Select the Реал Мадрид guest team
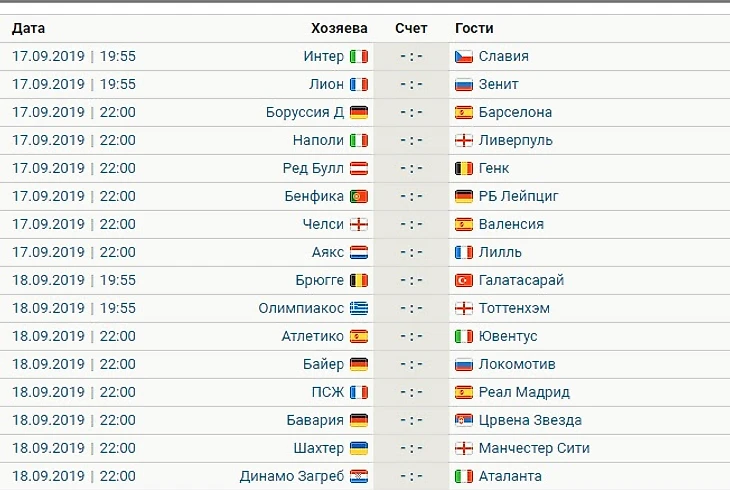Screen dimensions: 730x490 pyautogui.click(x=523, y=393)
